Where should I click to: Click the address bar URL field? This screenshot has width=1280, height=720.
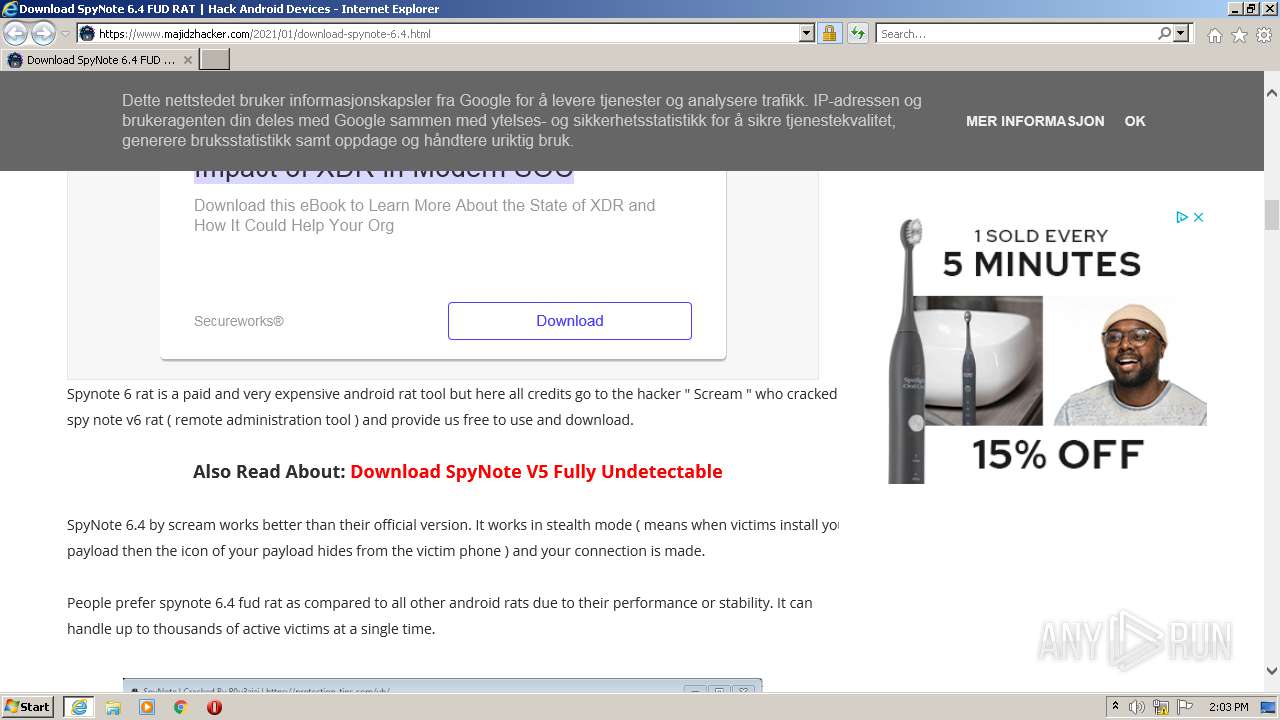[x=447, y=34]
